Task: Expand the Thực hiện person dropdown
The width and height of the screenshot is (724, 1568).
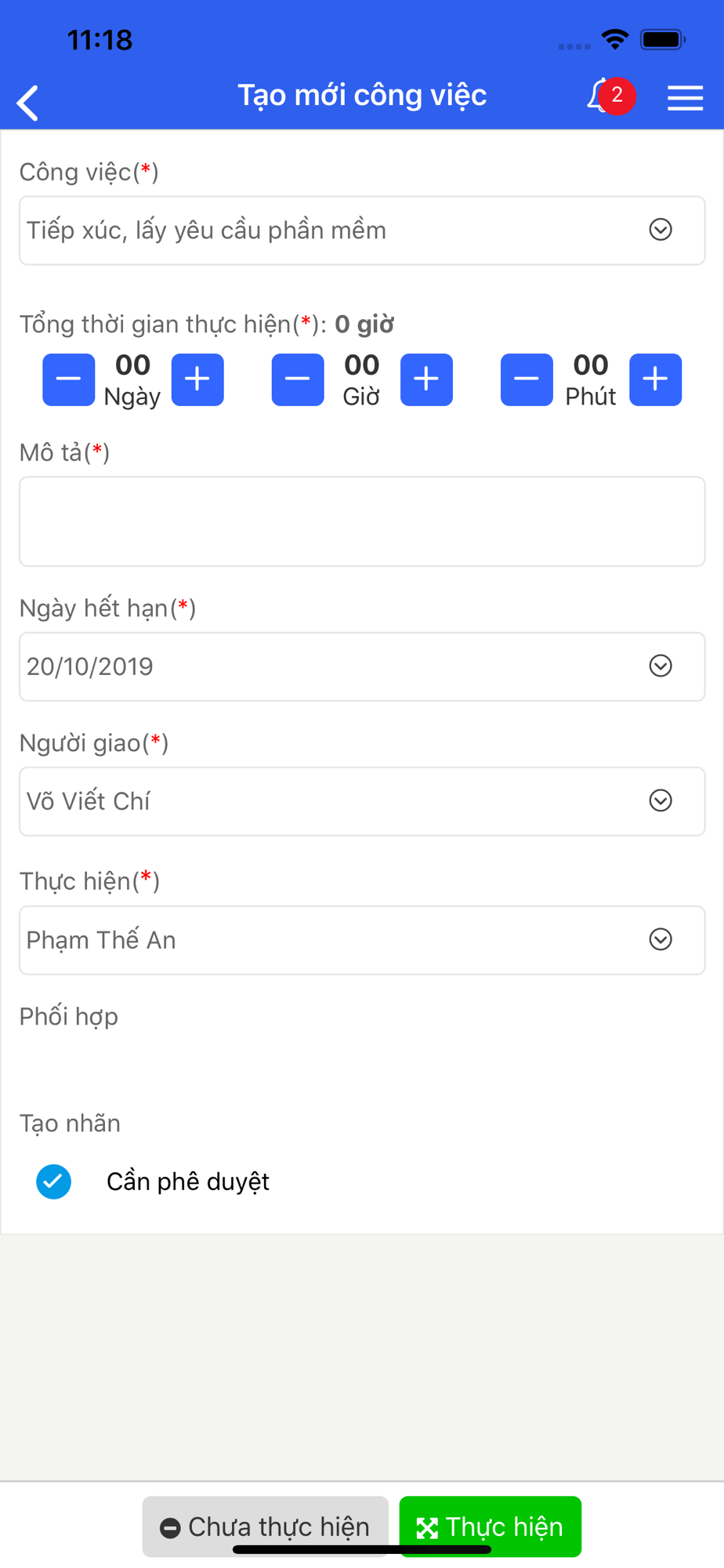Action: coord(362,940)
